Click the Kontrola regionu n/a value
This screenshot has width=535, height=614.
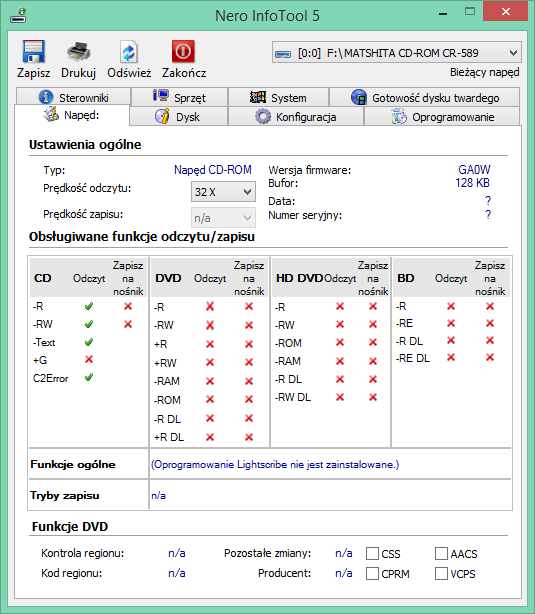point(177,553)
